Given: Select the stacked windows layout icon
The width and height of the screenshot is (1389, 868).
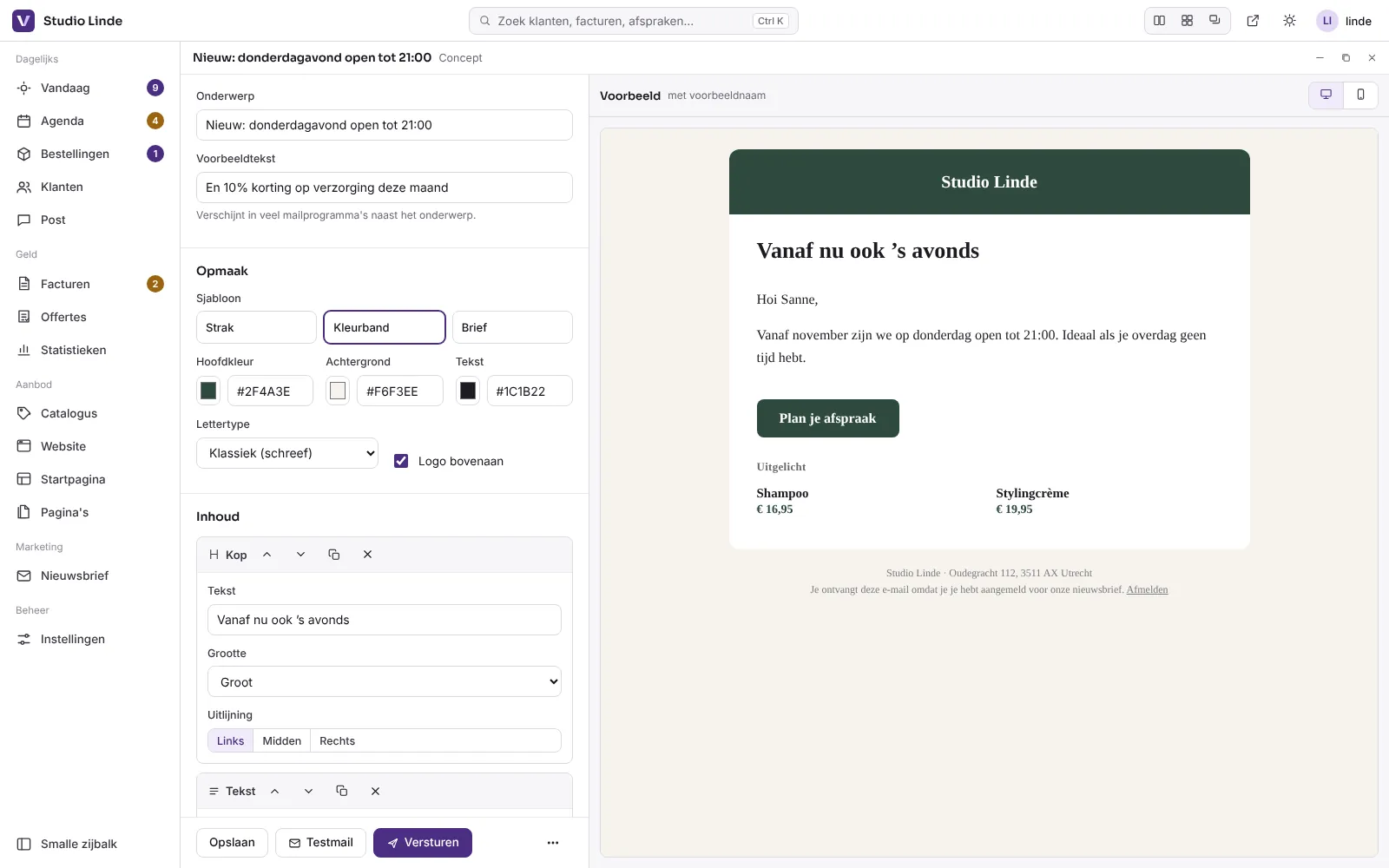Looking at the screenshot, I should point(1215,21).
